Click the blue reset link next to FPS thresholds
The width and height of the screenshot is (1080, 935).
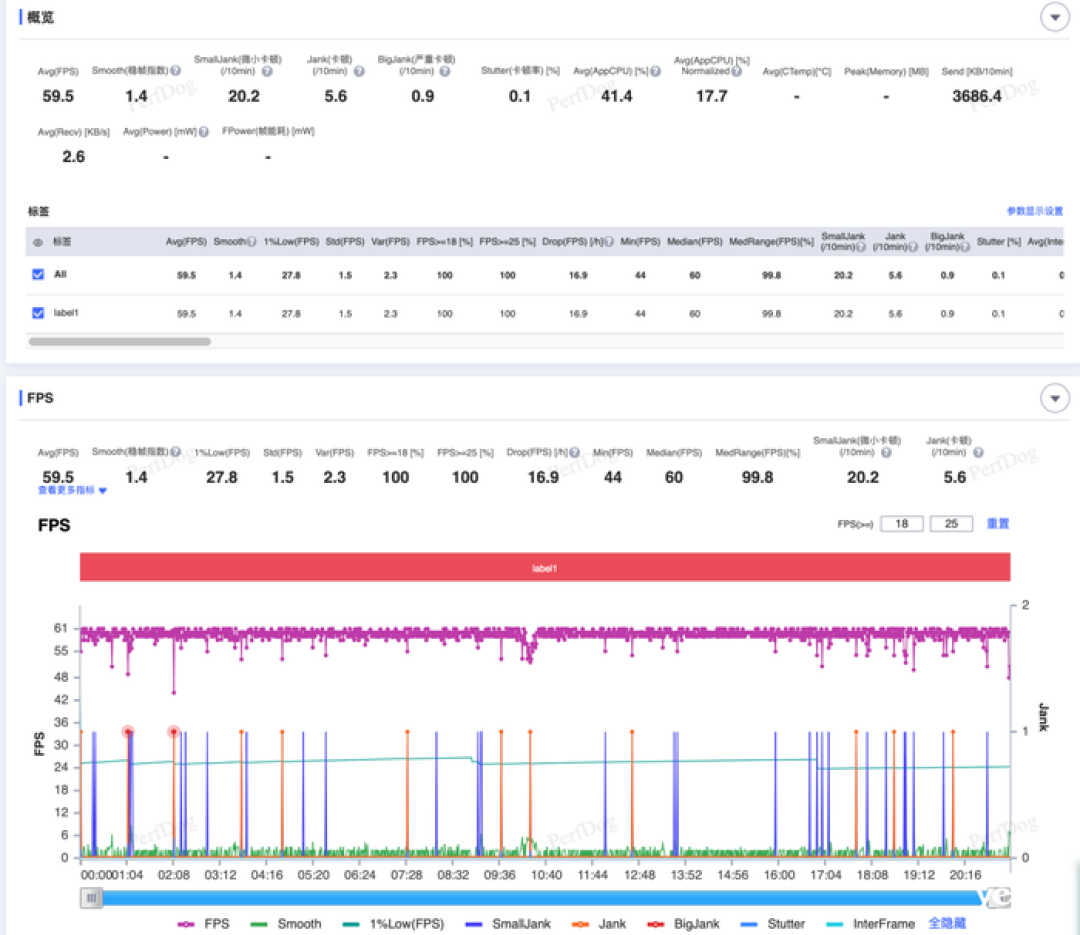pyautogui.click(x=997, y=524)
